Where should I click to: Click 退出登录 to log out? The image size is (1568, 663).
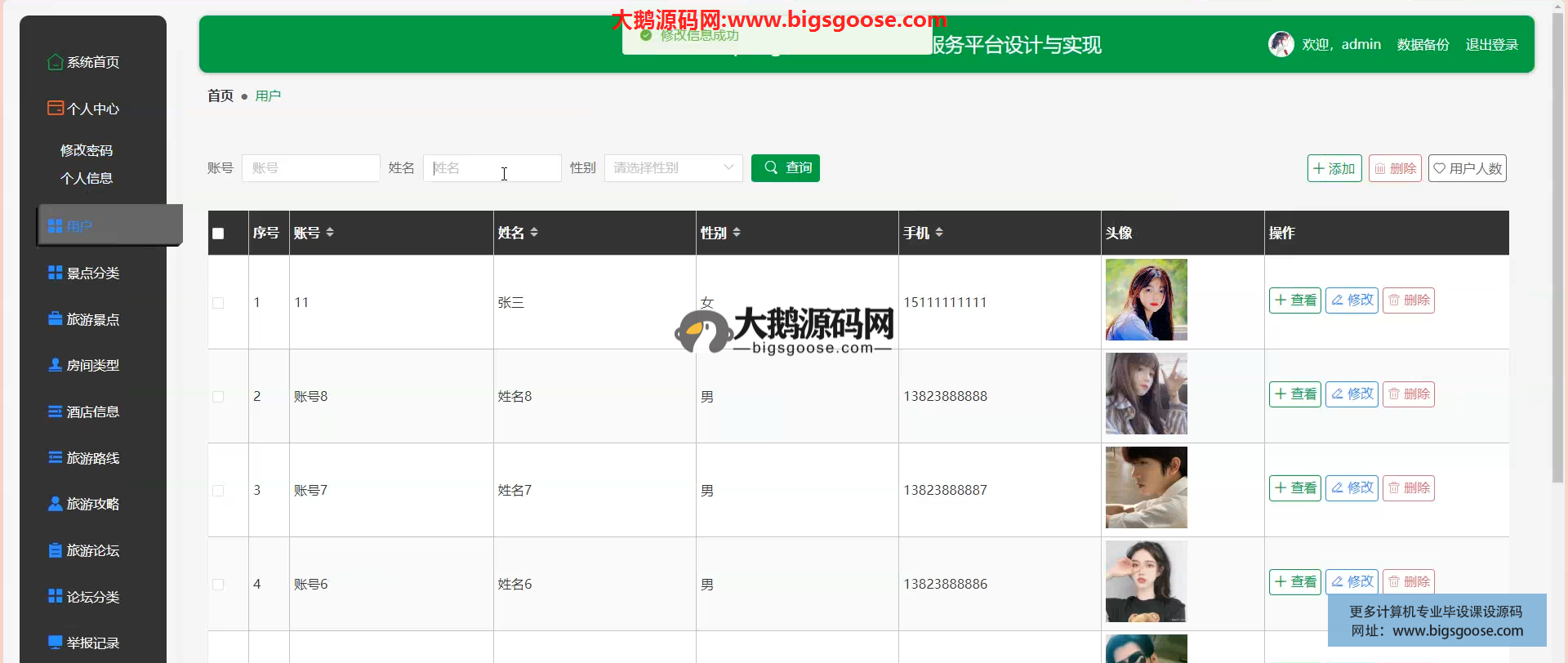tap(1491, 45)
